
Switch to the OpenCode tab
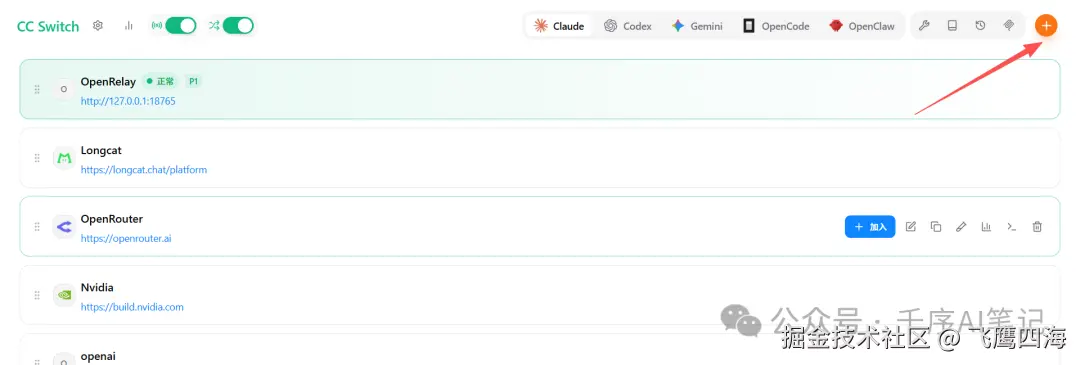click(x=776, y=26)
